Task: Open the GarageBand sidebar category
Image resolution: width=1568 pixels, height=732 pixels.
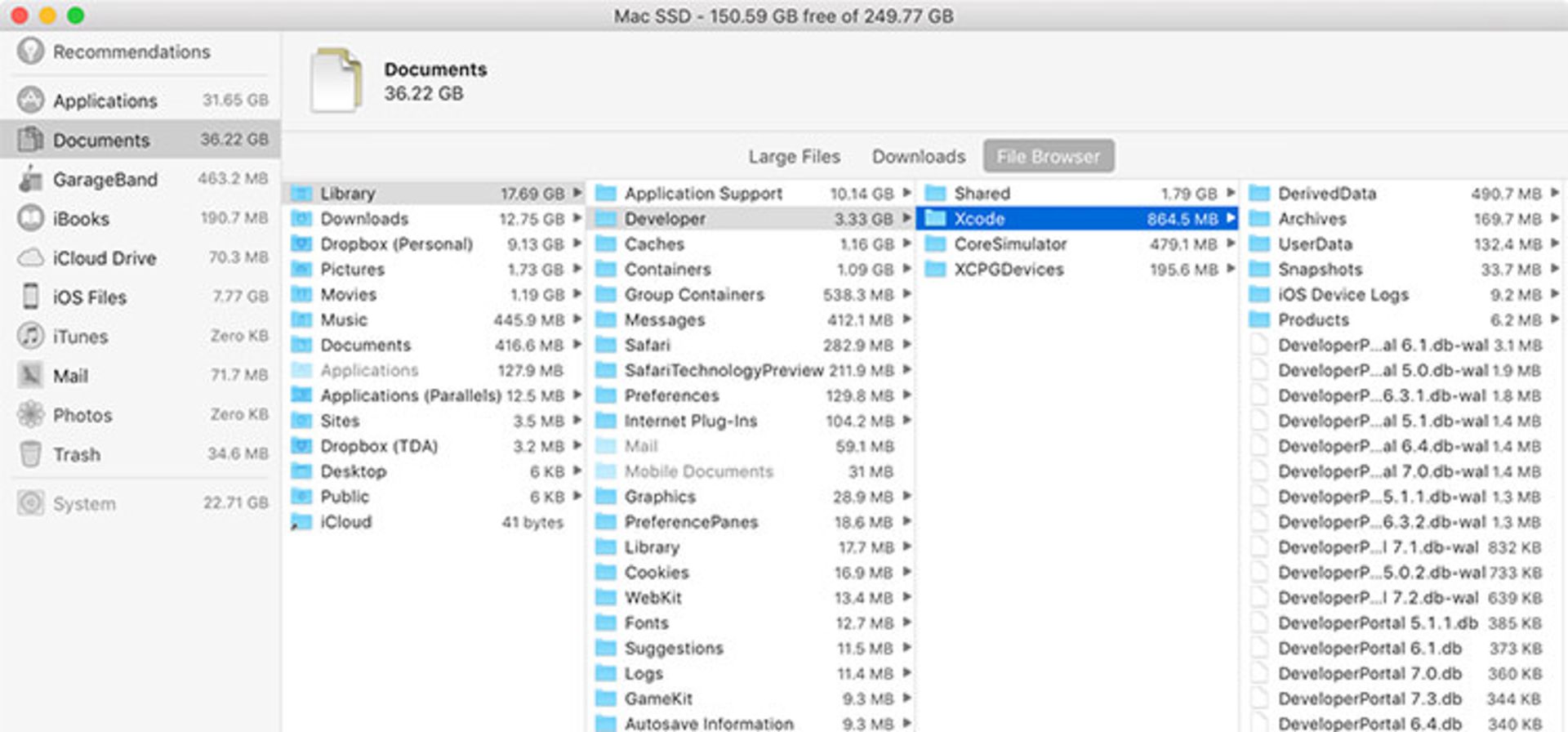Action: [140, 179]
